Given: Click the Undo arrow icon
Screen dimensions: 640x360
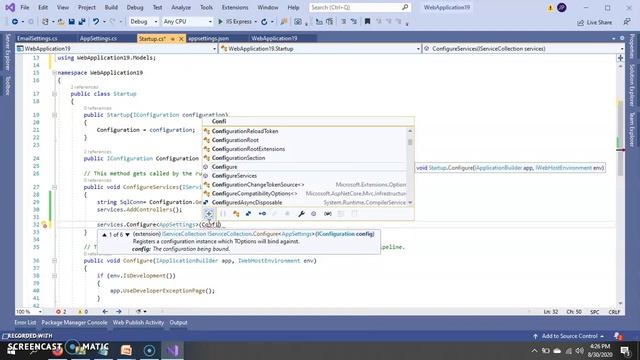Looking at the screenshot, I should click(96, 22).
